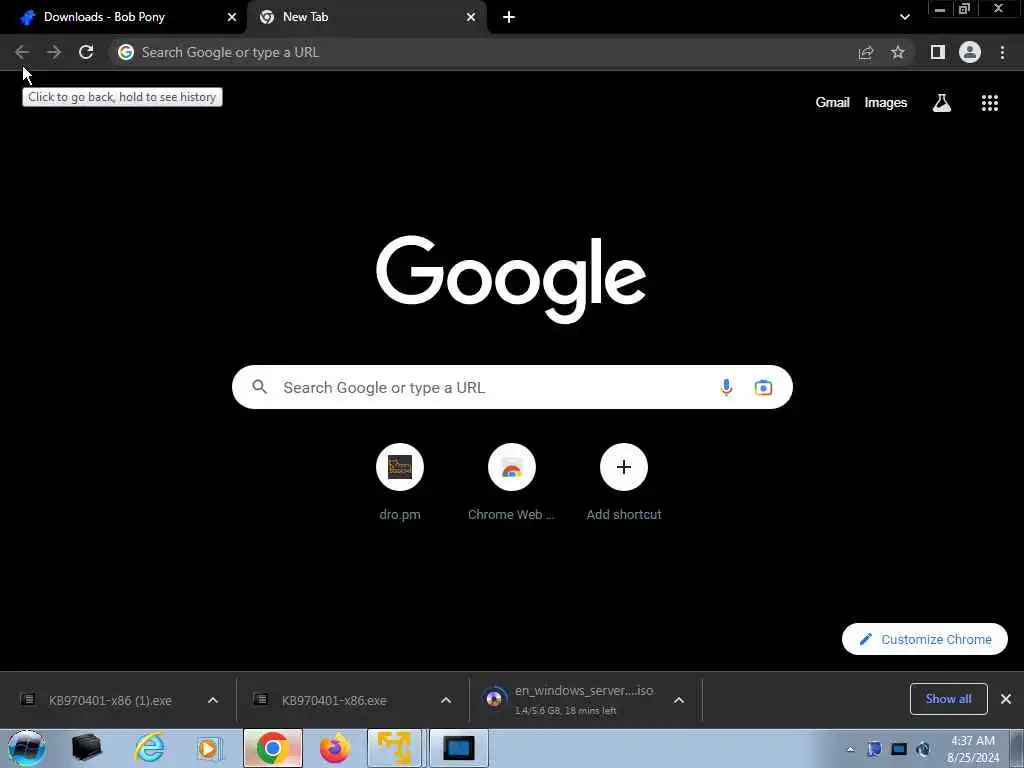Image resolution: width=1024 pixels, height=768 pixels.
Task: Click the taskbar clock showing 4:37 AM
Action: coord(973,749)
